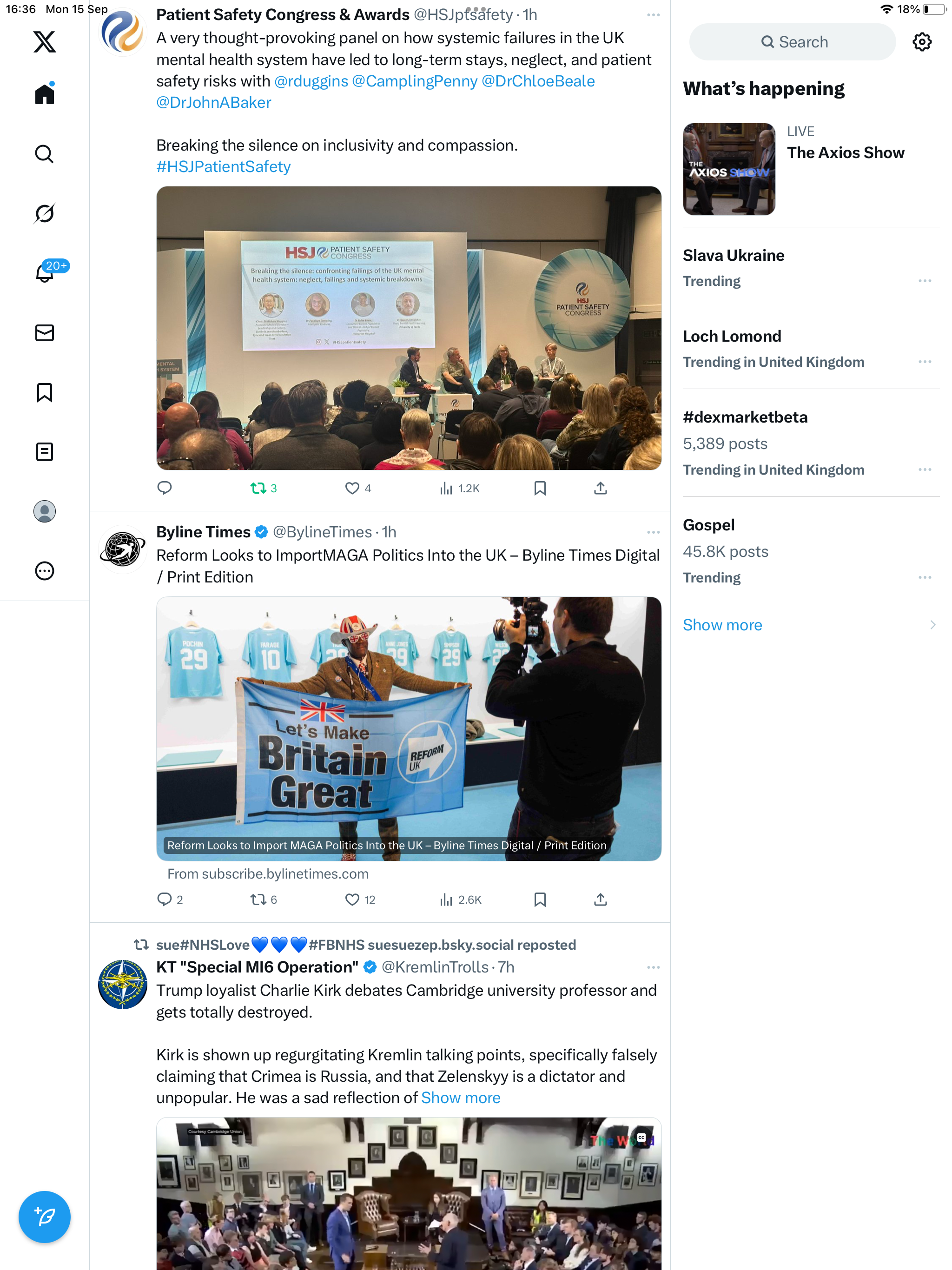Open the #HSJPatientSafety hashtag link
Screen dimensions: 952x1270
(224, 166)
